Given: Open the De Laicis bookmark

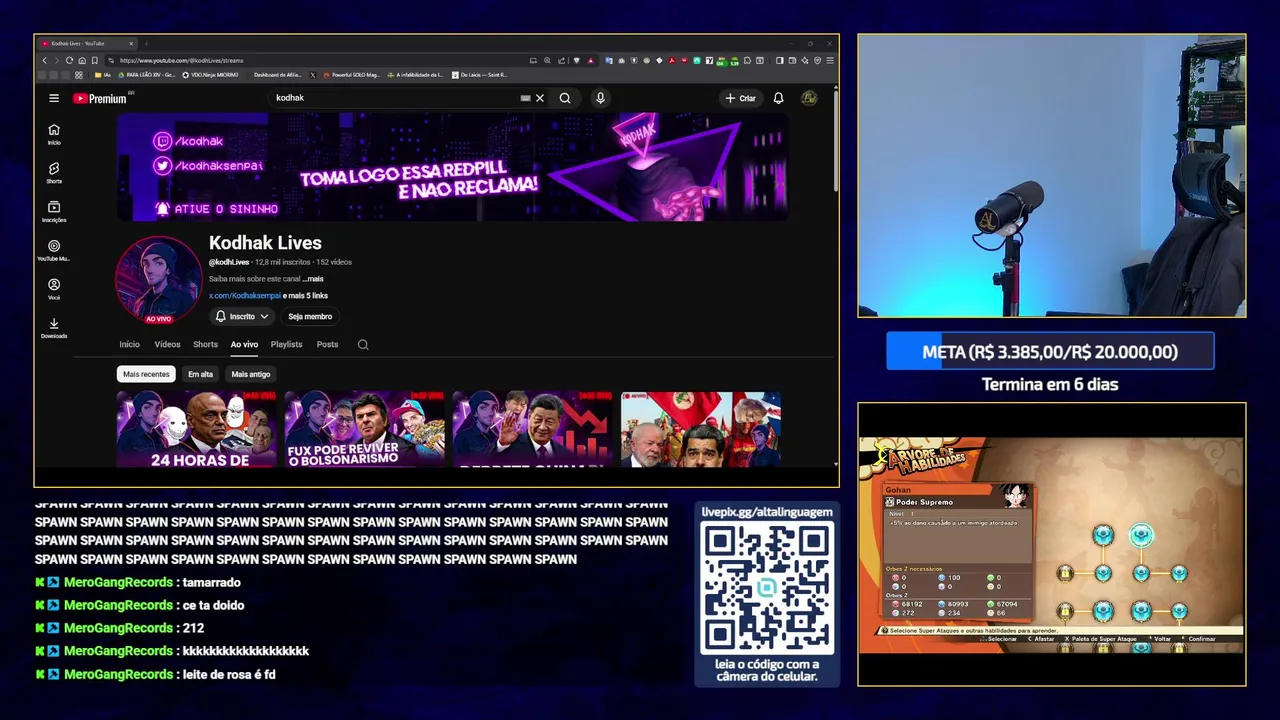Looking at the screenshot, I should point(480,75).
